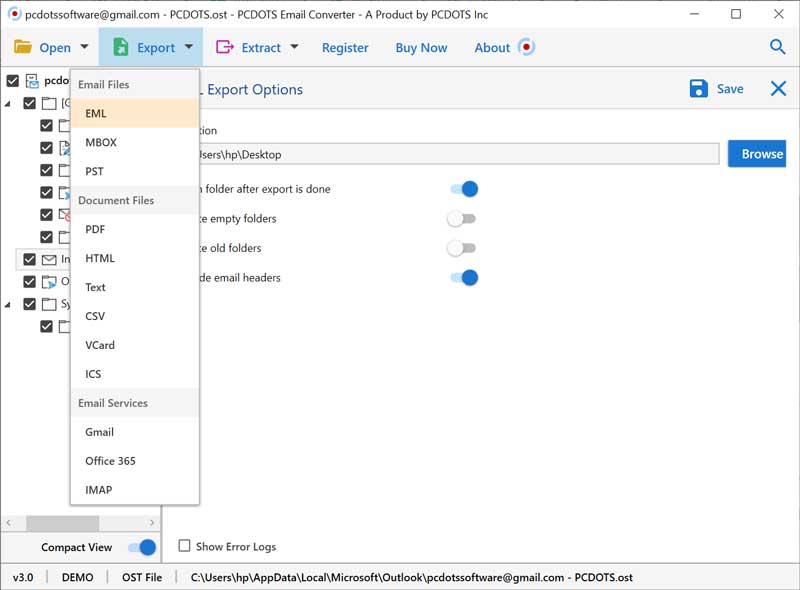Viewport: 800px width, 590px height.
Task: Click the destination path input field
Action: pos(458,154)
